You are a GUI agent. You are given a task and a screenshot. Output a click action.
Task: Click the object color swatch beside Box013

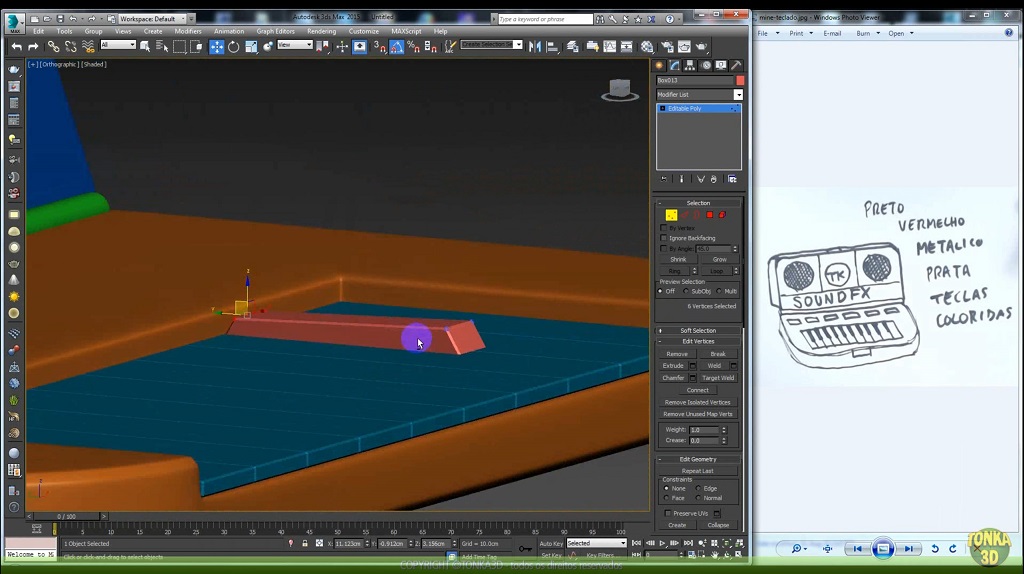[740, 80]
